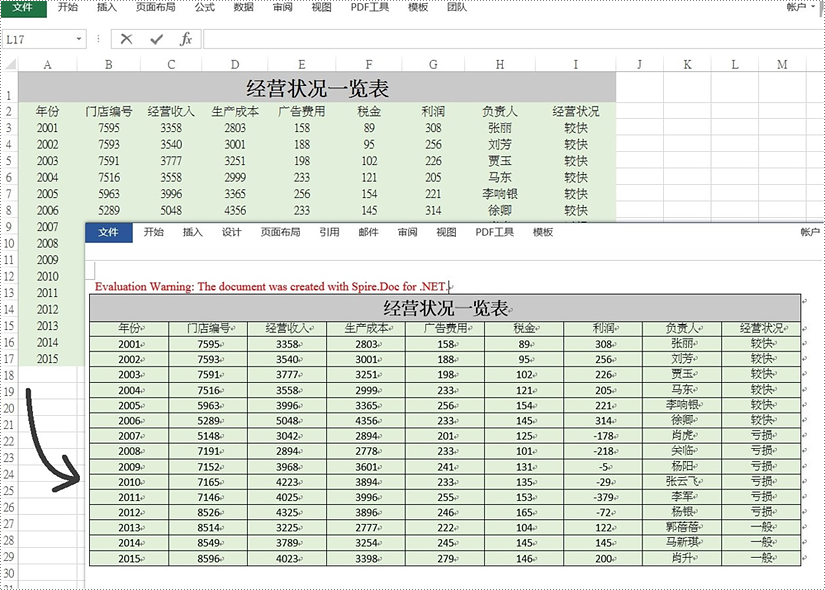Open Excel 帐户 menu
The width and height of the screenshot is (825, 590).
point(802,7)
